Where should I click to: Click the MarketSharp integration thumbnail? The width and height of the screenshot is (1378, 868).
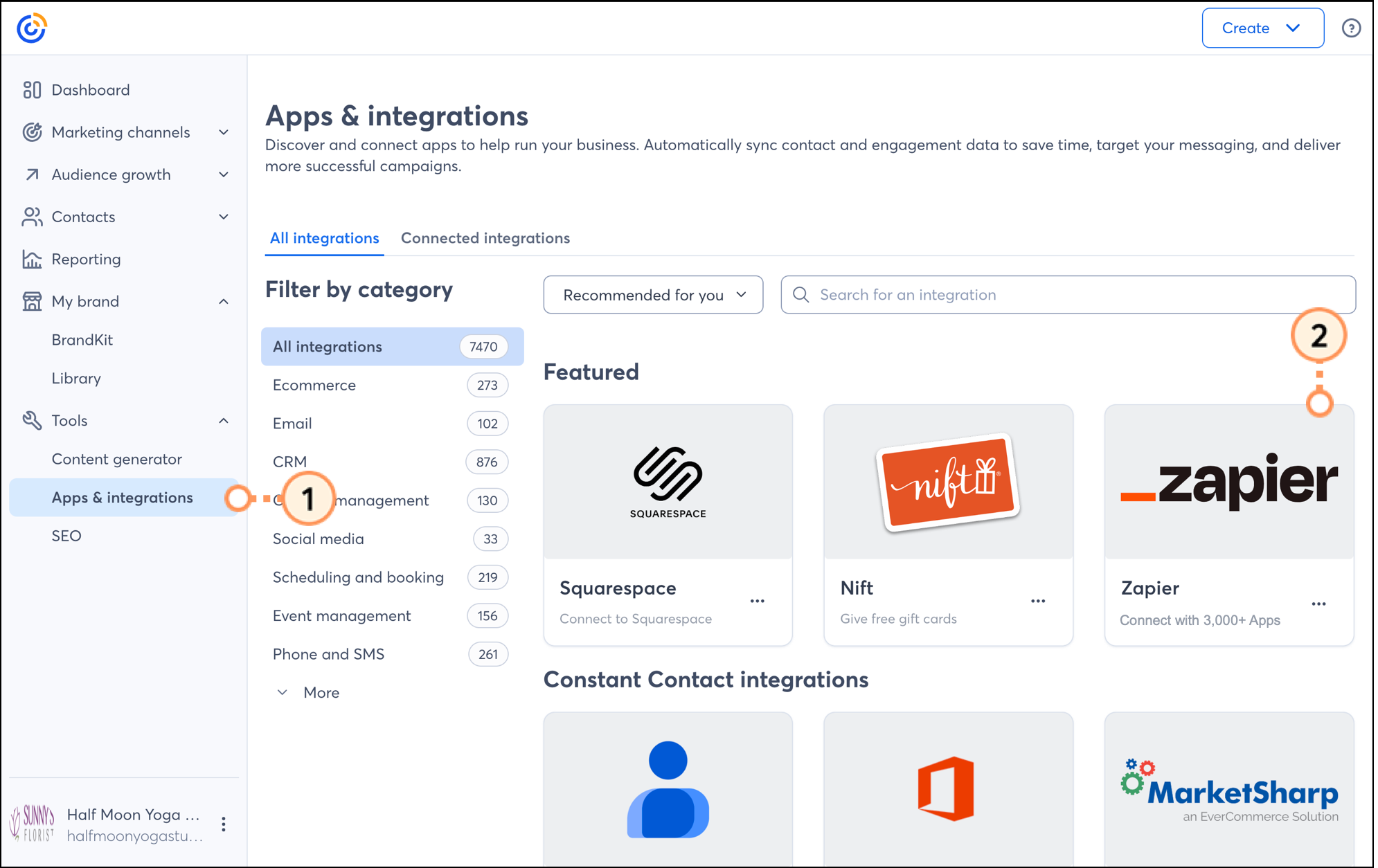tap(1229, 789)
